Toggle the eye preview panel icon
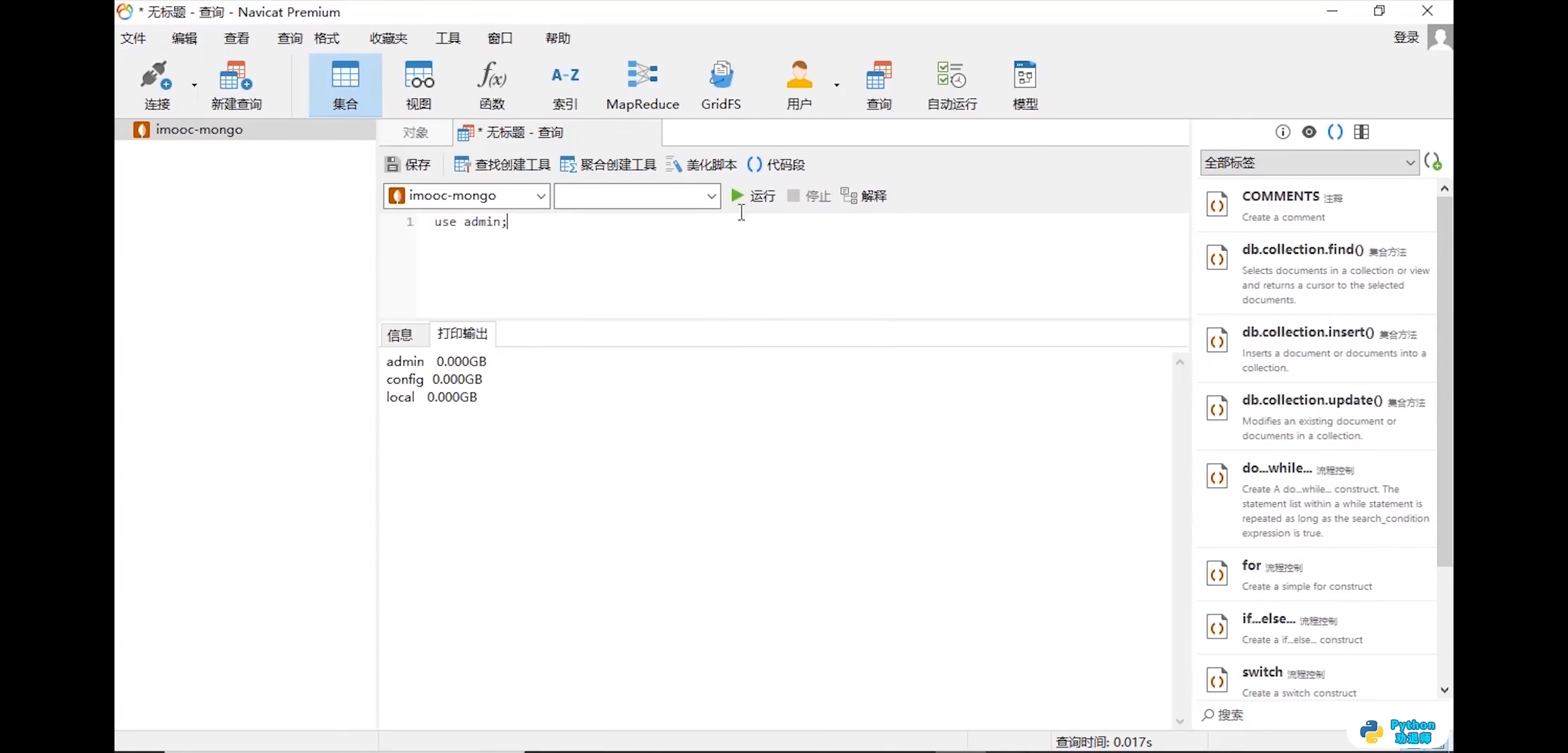The width and height of the screenshot is (1568, 753). click(1309, 132)
